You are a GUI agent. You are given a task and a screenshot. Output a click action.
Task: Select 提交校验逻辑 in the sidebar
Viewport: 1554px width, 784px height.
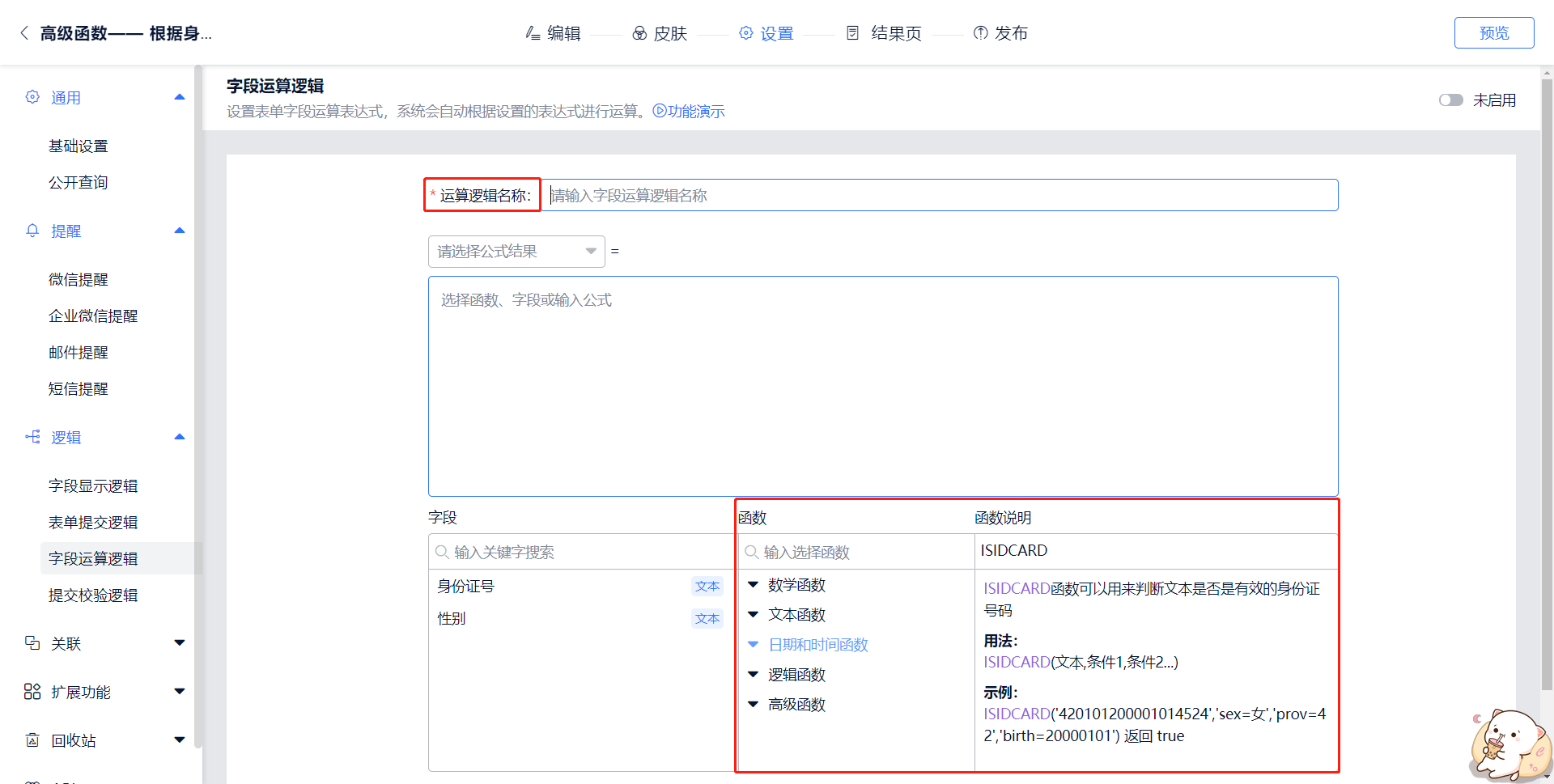[x=93, y=595]
